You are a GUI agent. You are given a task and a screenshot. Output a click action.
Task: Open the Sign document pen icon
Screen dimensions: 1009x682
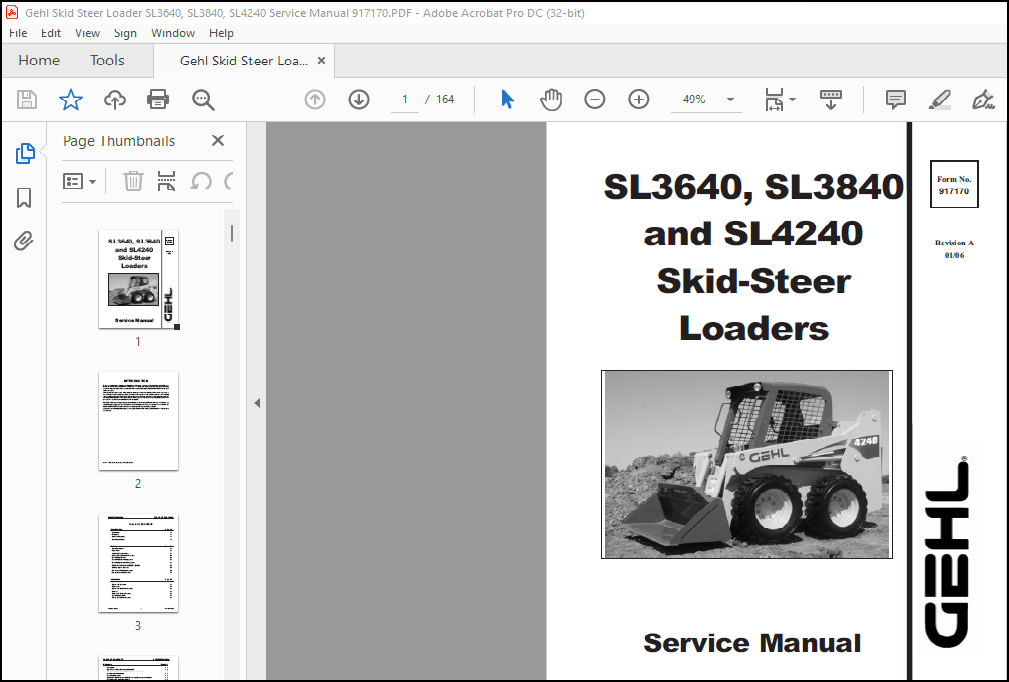coord(983,100)
